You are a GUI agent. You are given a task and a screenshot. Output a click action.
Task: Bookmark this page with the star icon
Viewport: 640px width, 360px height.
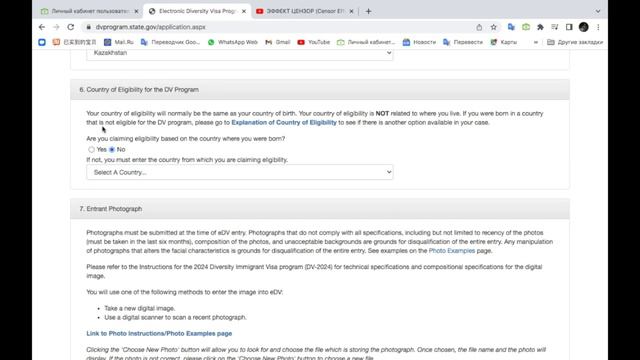click(493, 27)
